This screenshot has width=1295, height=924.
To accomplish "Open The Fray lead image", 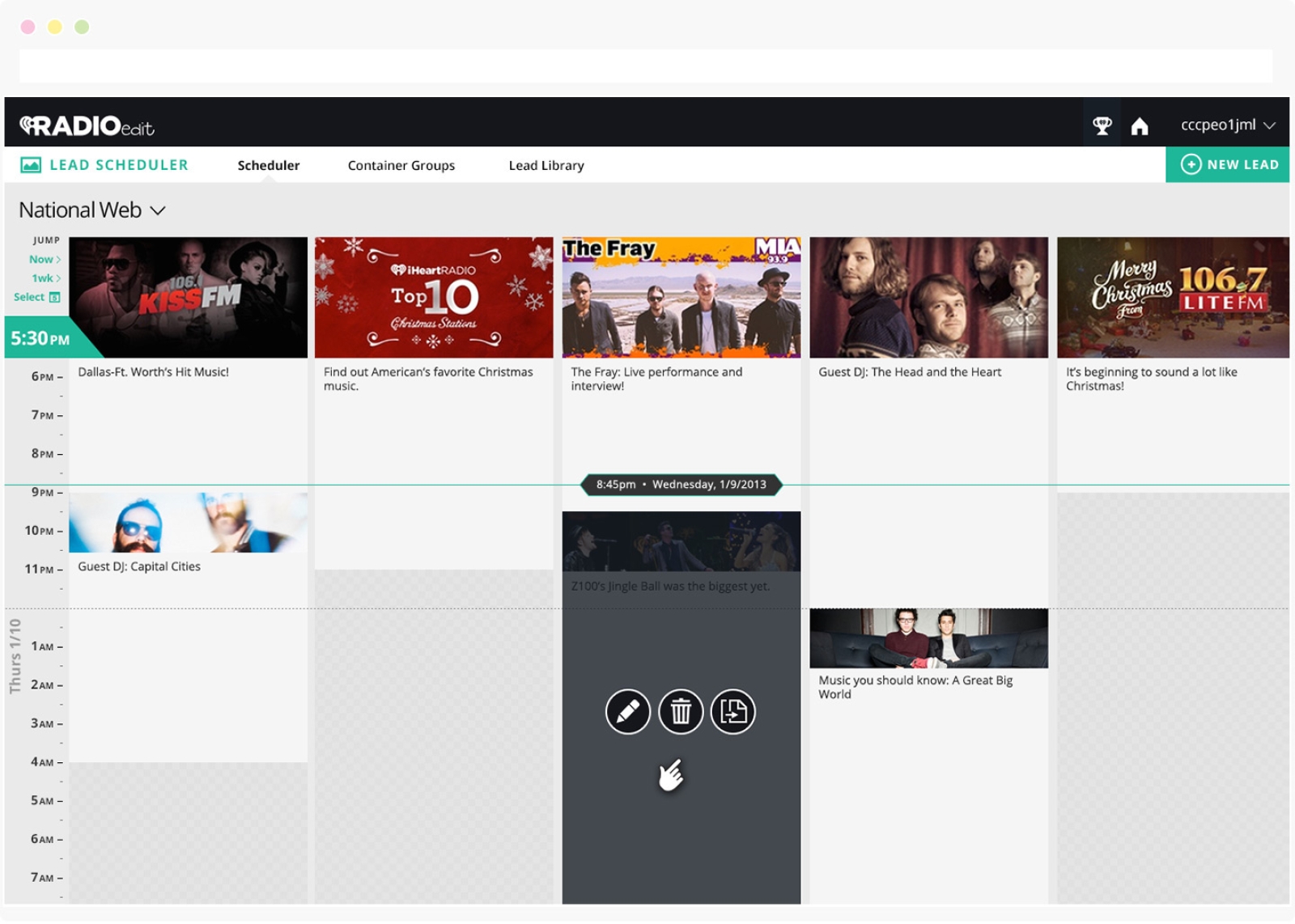I will tap(681, 297).
